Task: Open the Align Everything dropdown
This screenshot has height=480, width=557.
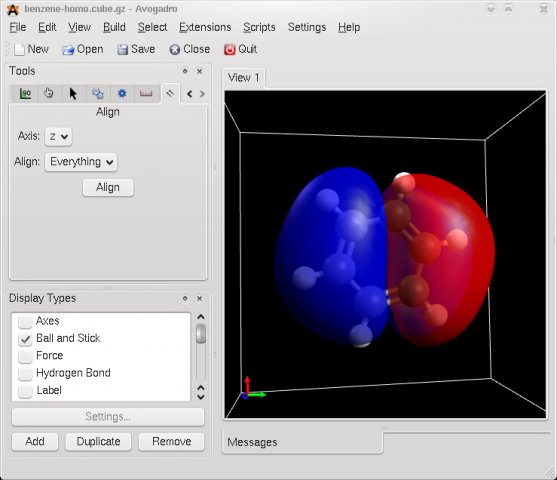Action: coord(81,162)
